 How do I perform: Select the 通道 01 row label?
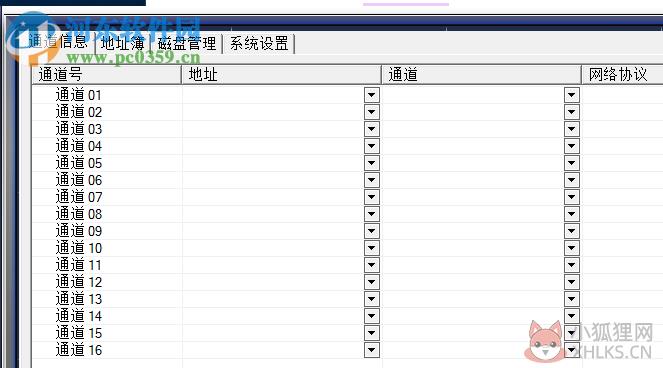(x=79, y=95)
